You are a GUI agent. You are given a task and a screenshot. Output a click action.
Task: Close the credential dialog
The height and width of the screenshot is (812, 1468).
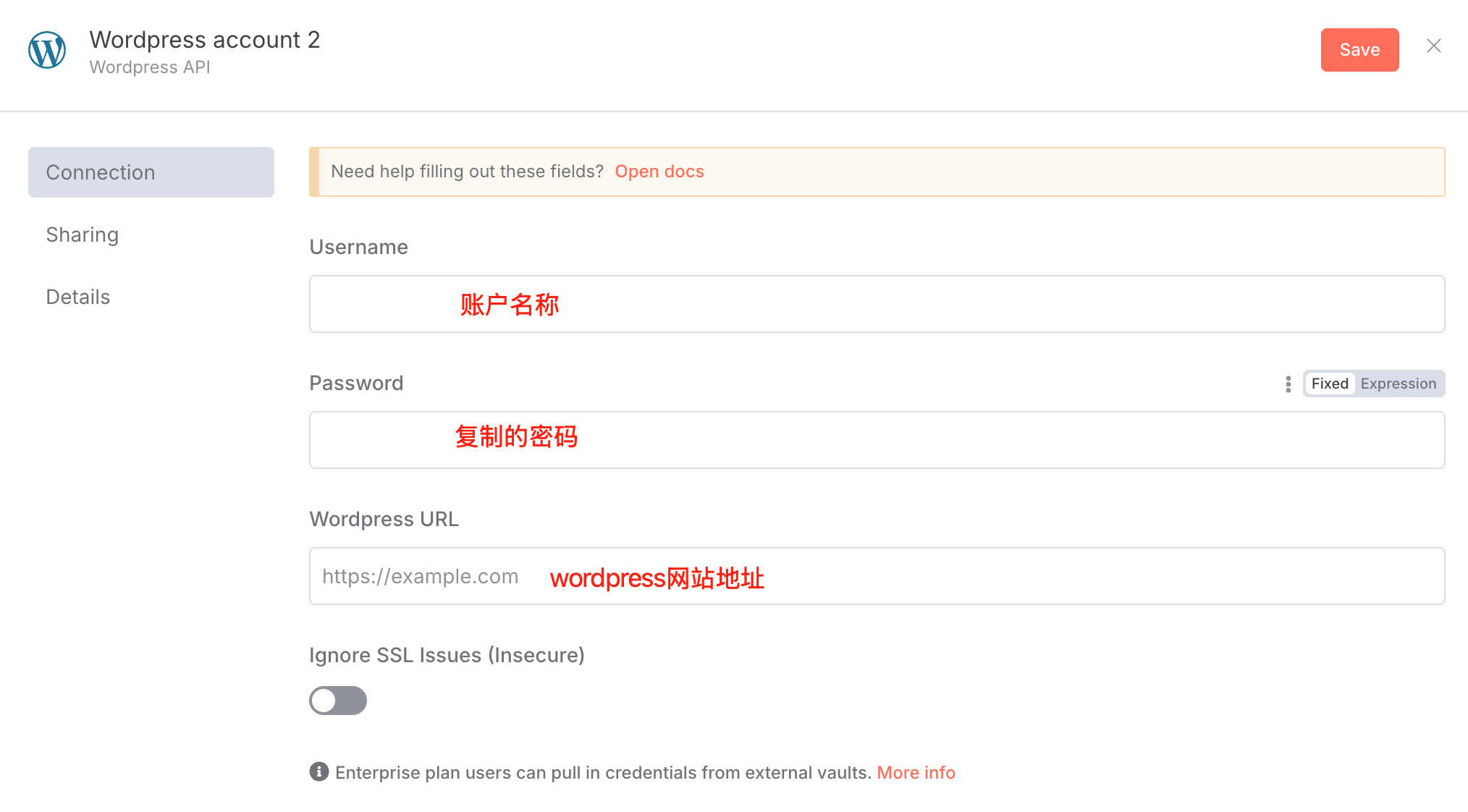pos(1433,46)
